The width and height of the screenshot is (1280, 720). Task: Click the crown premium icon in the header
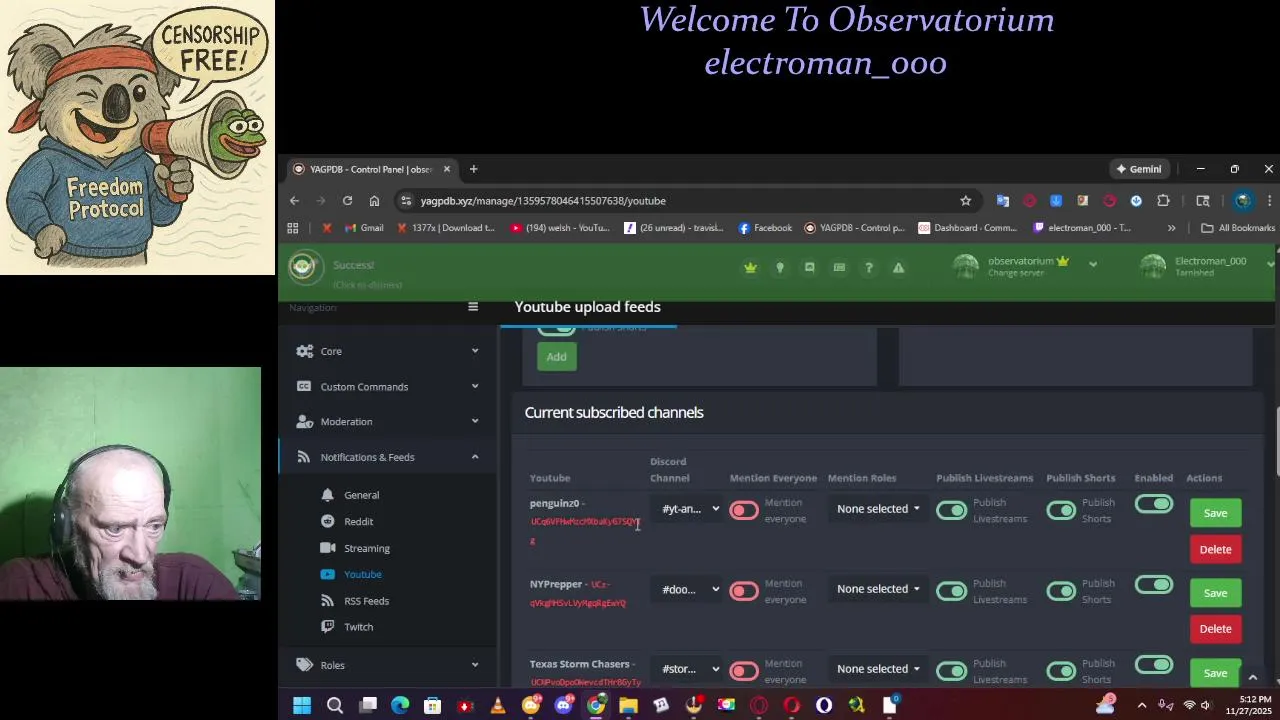click(750, 267)
